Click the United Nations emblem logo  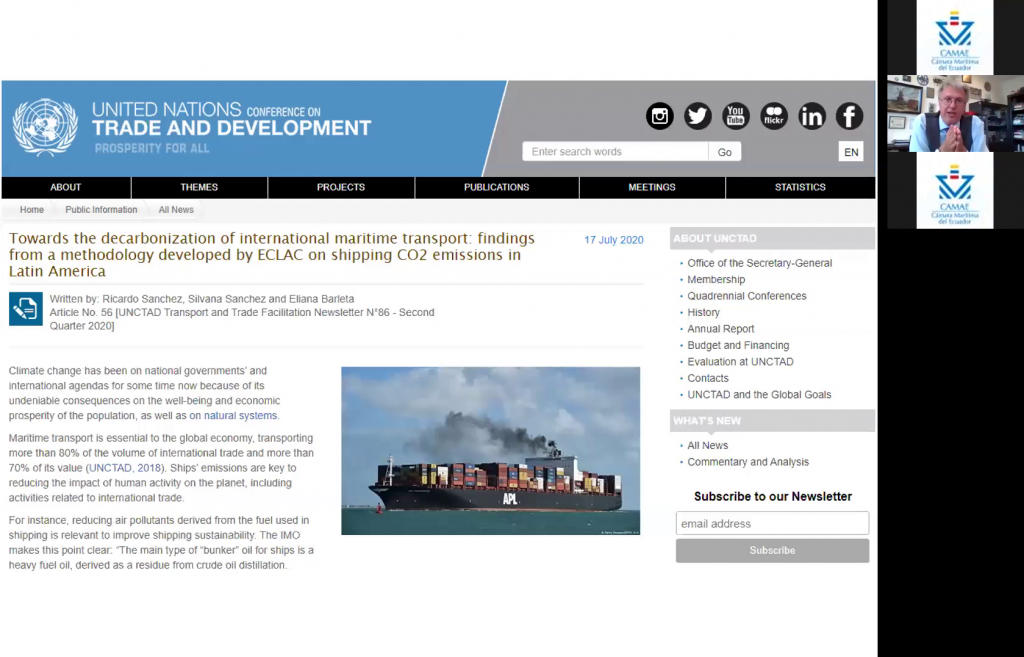coord(45,127)
